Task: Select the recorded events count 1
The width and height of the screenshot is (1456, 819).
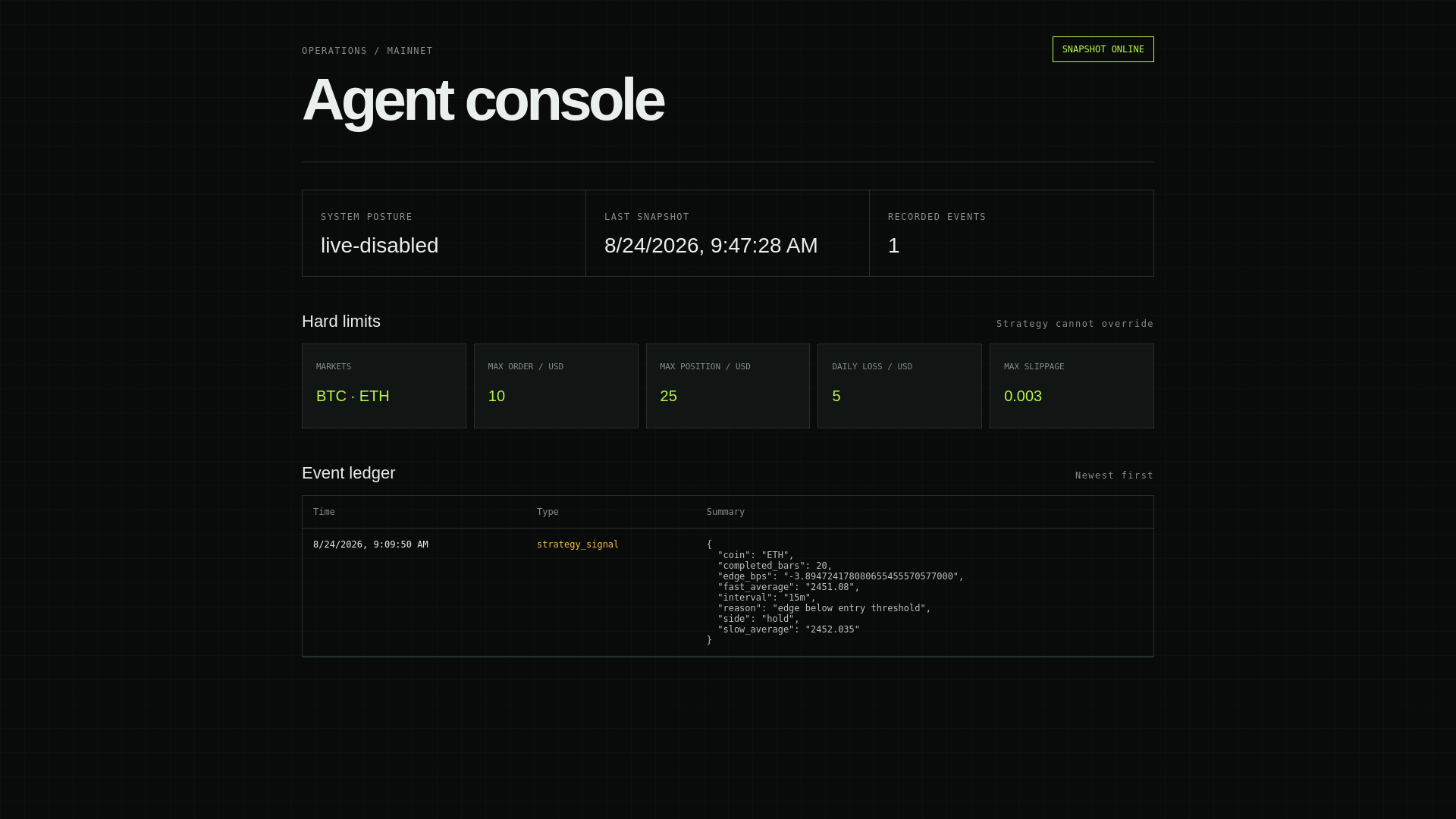Action: coord(893,246)
